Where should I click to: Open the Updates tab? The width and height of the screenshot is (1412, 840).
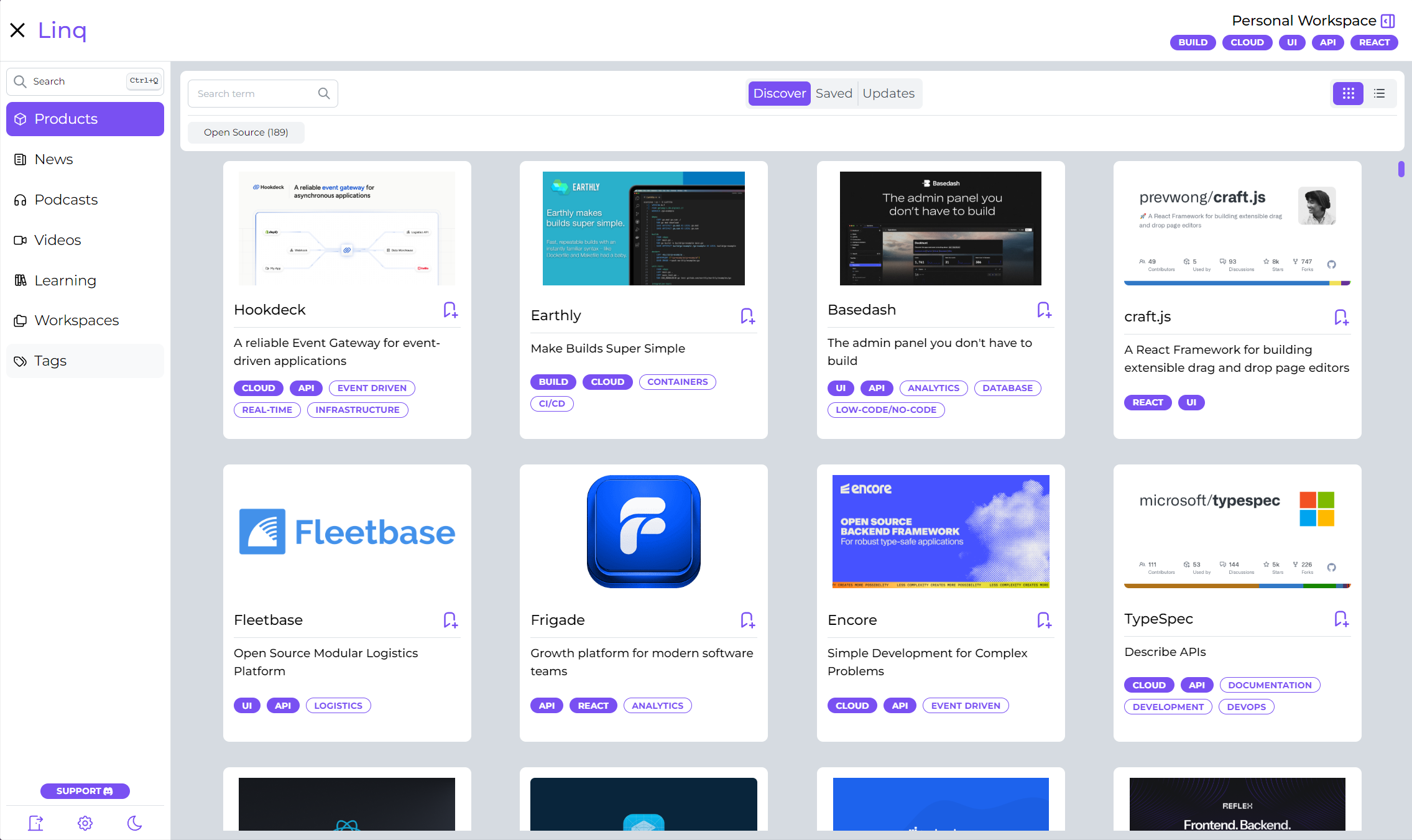point(888,93)
